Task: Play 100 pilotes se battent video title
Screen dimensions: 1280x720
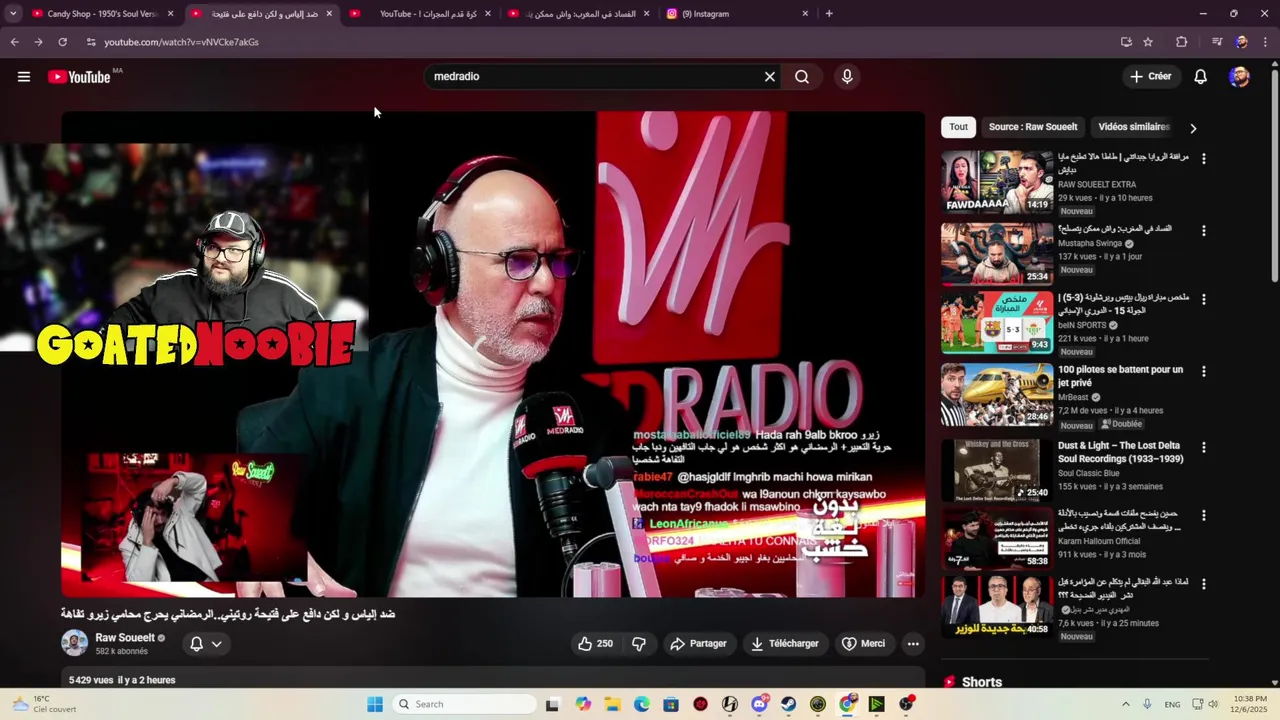Action: 1120,376
